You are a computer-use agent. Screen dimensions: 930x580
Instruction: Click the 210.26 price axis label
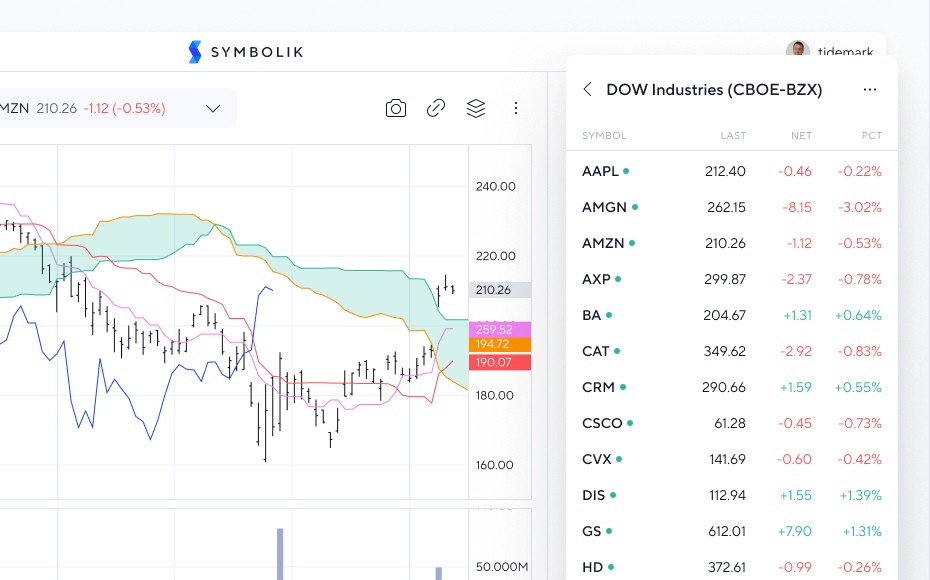tap(500, 290)
